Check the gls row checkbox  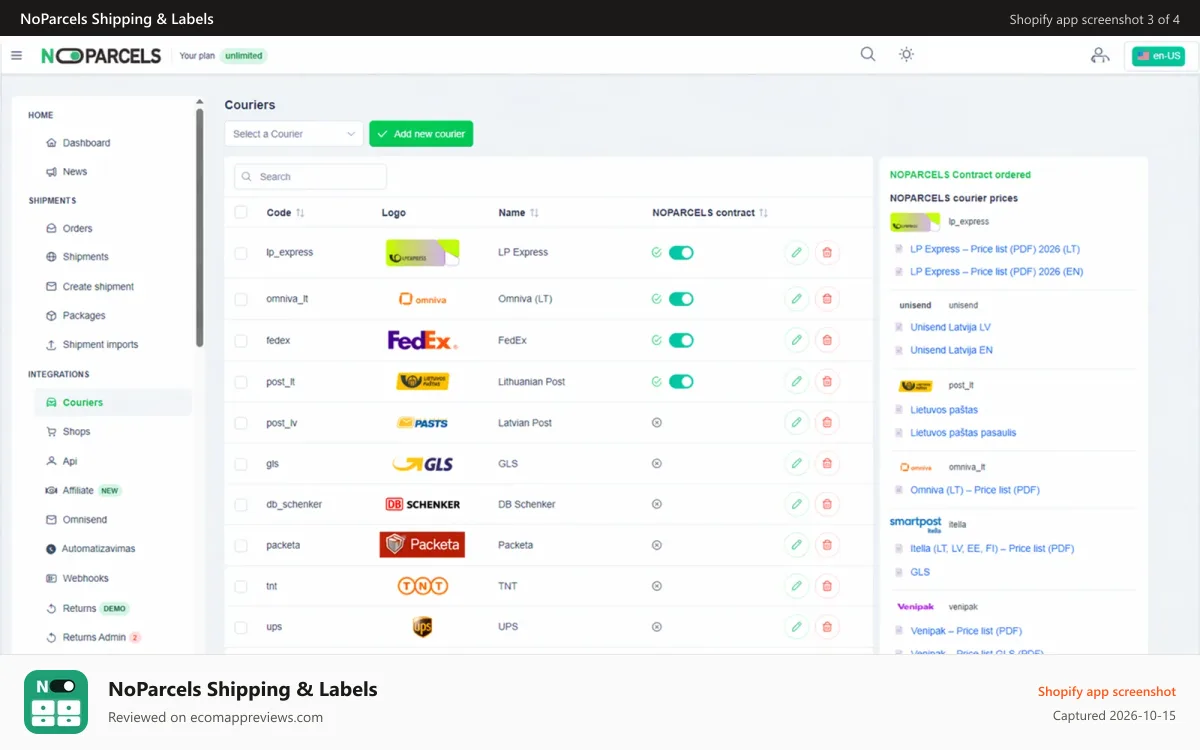[240, 464]
